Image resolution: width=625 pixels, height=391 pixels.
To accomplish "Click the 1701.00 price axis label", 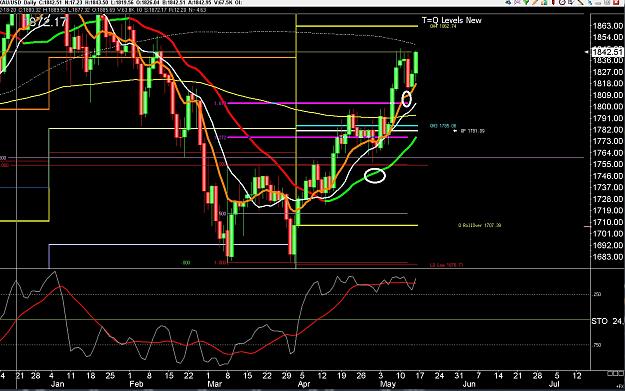I will [x=607, y=234].
